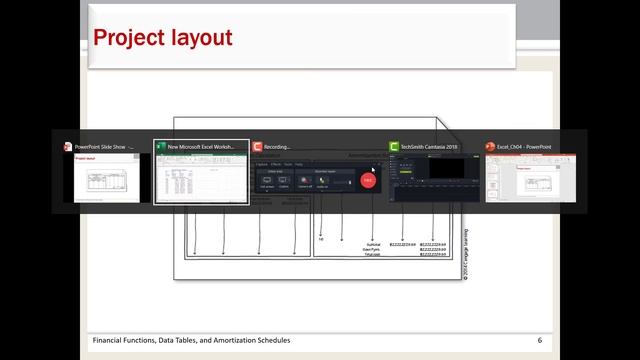The image size is (640, 360).
Task: Click the green Excel app icon
Action: [162, 147]
